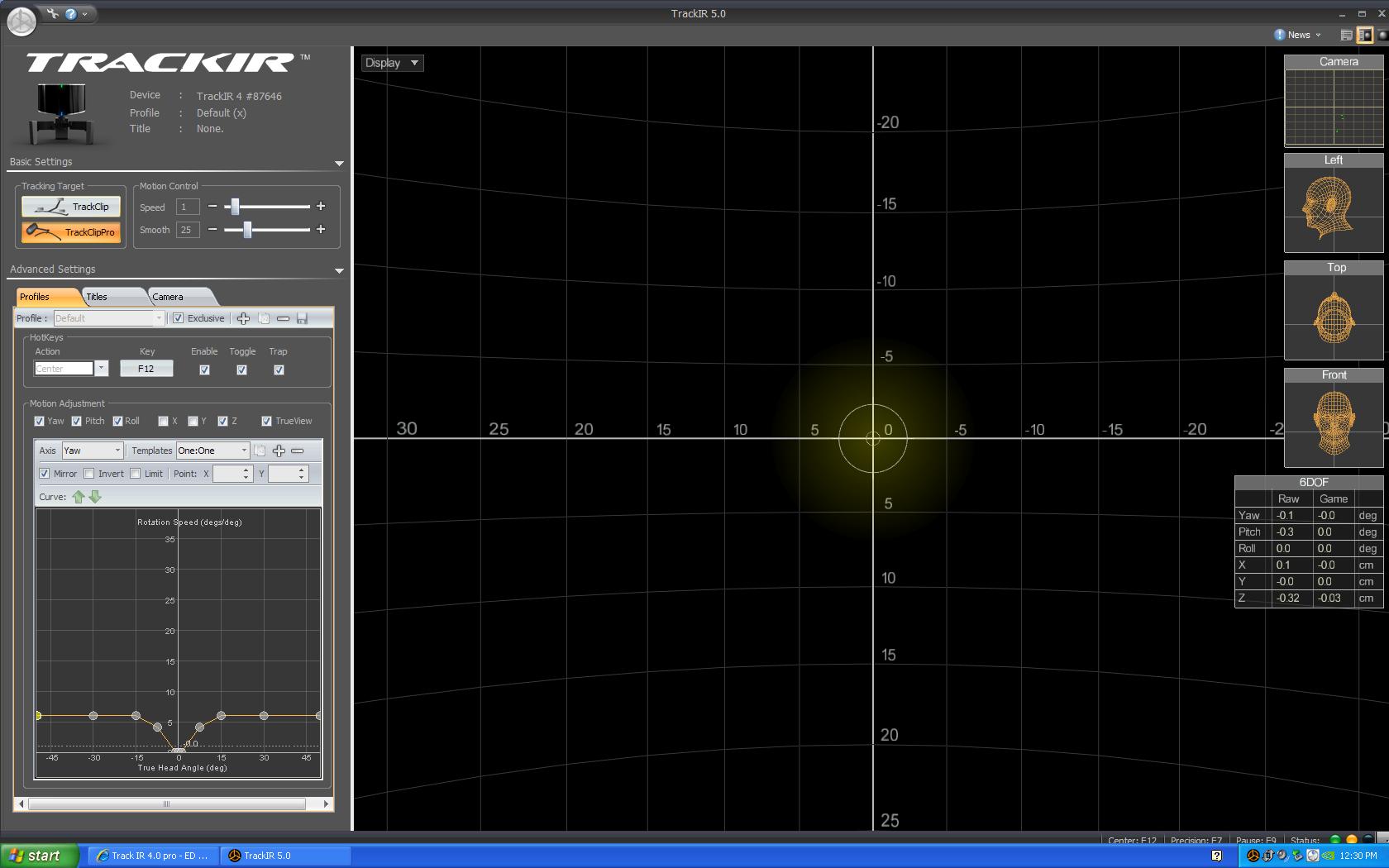Switch to the list-only layout view icon

(x=1346, y=35)
